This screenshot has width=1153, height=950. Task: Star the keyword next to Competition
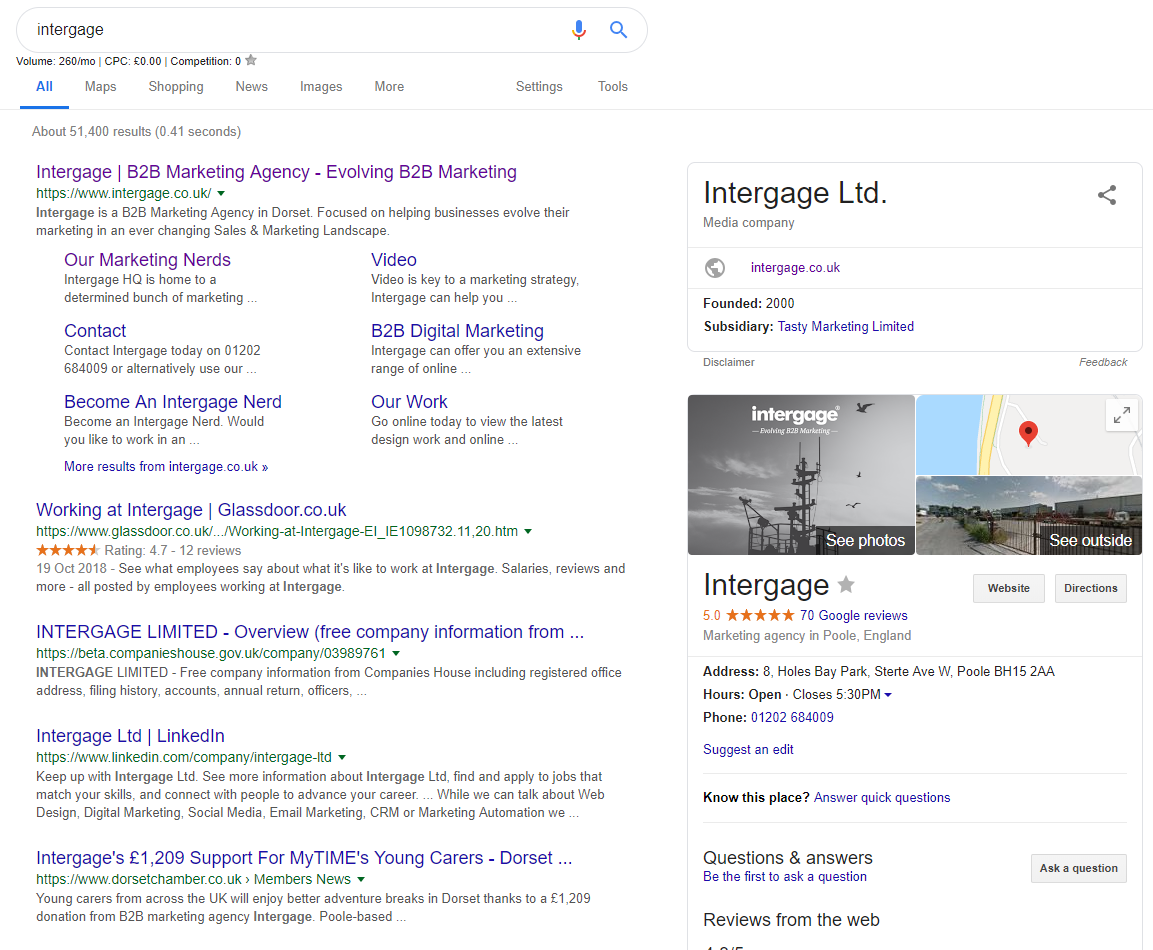[x=251, y=60]
